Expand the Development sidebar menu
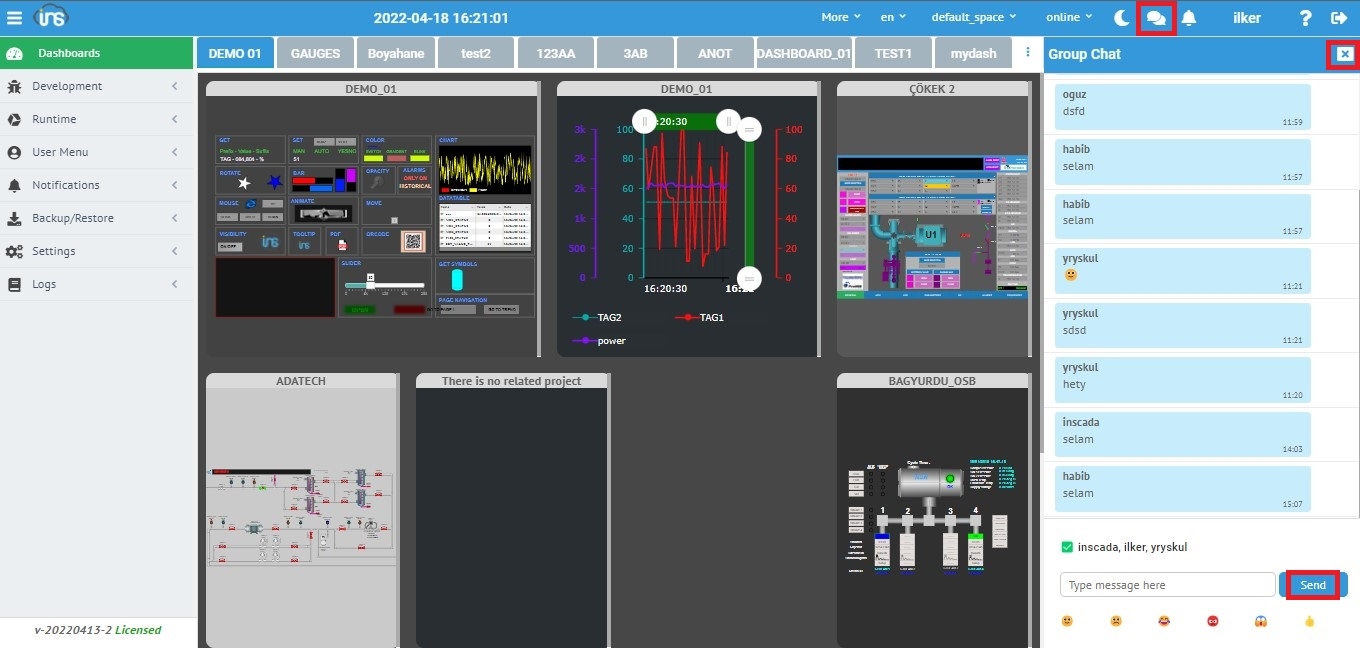The height and width of the screenshot is (648, 1360). [x=96, y=86]
